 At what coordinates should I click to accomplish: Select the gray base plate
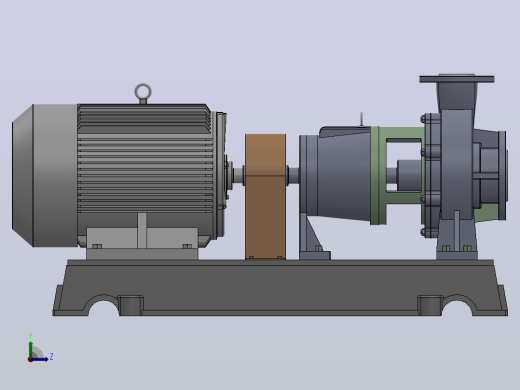tap(280, 288)
